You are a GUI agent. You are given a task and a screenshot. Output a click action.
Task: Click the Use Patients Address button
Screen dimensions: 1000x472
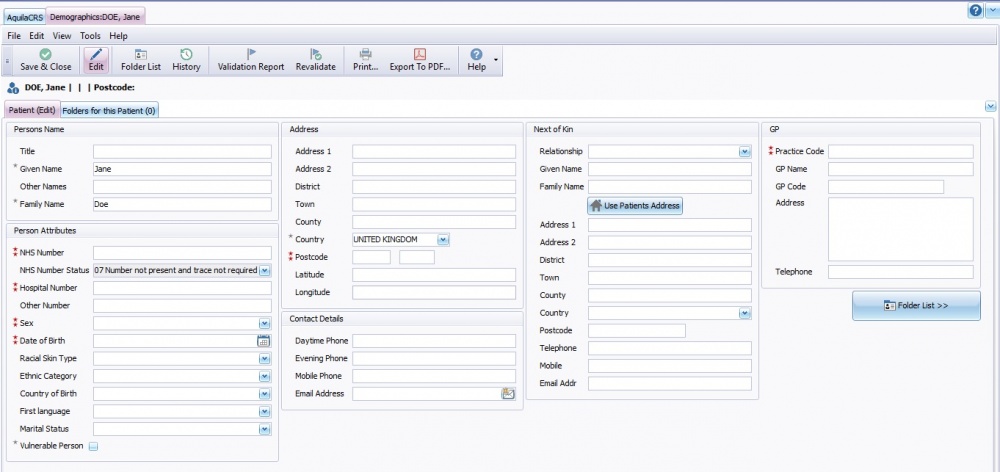click(x=635, y=205)
